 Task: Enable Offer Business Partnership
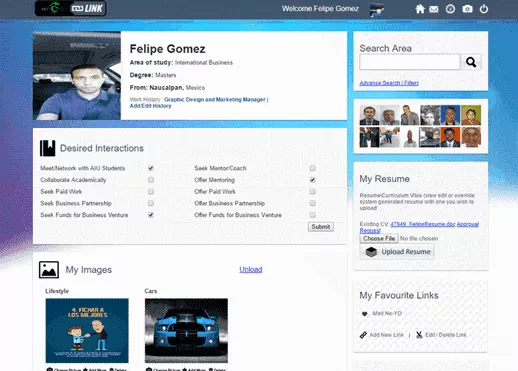pos(312,203)
